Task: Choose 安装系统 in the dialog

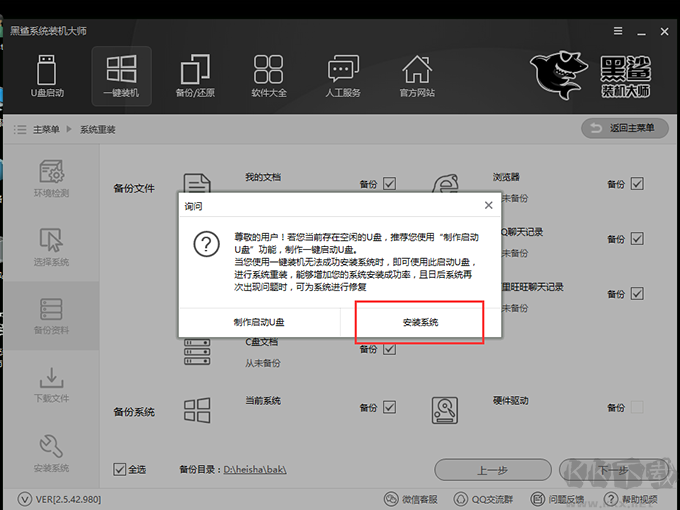Action: [420, 322]
